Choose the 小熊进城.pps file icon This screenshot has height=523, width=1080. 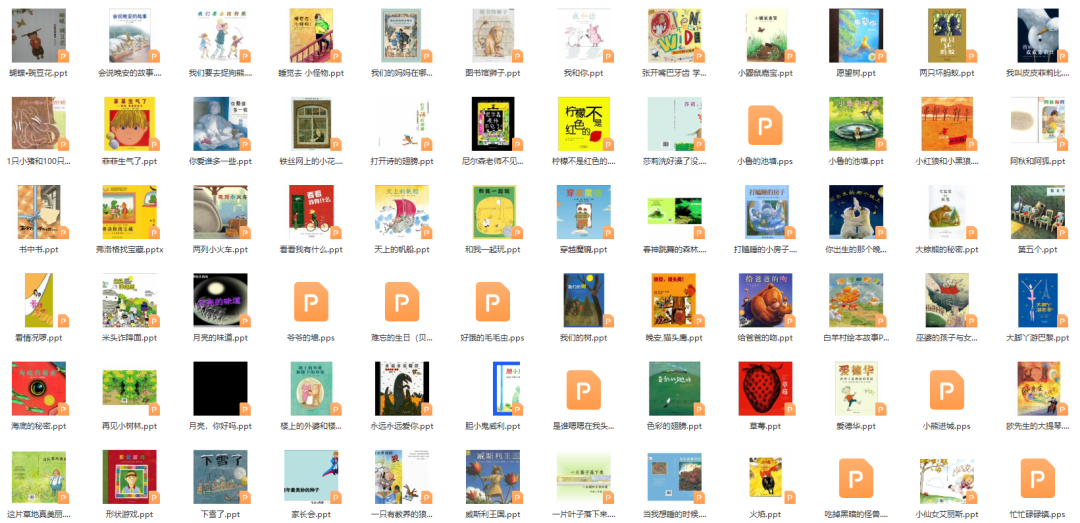(x=946, y=389)
